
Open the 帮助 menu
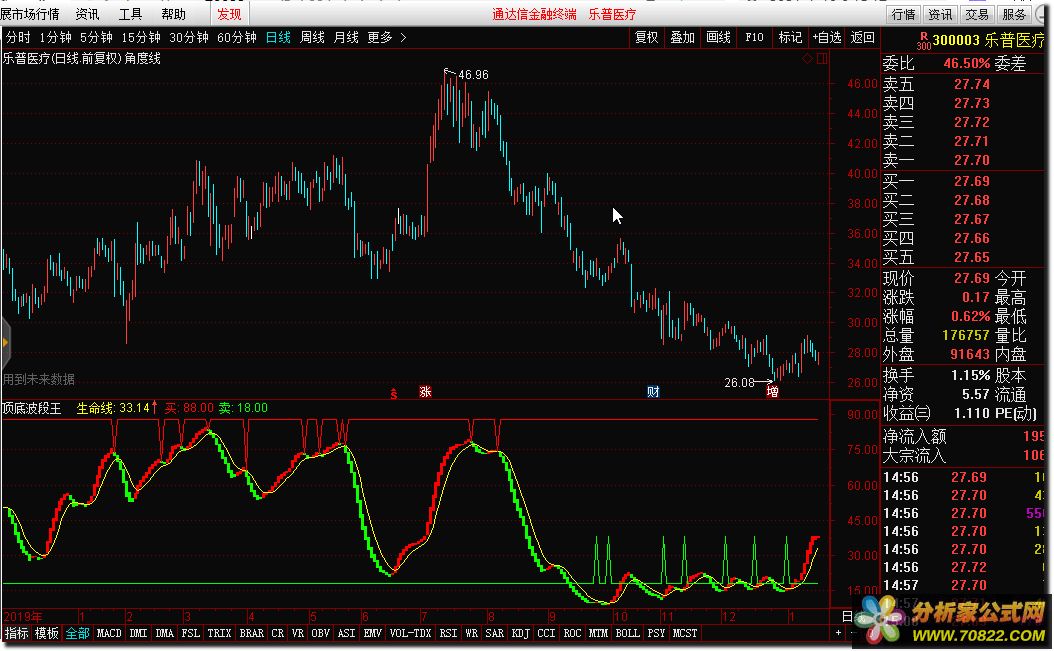(173, 14)
